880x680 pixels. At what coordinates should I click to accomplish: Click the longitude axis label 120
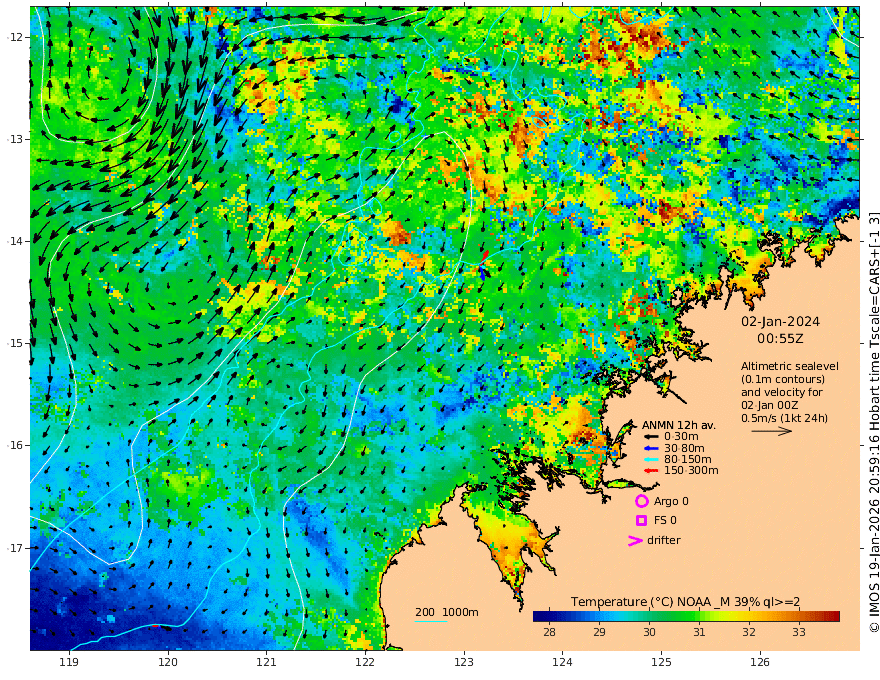[x=168, y=663]
